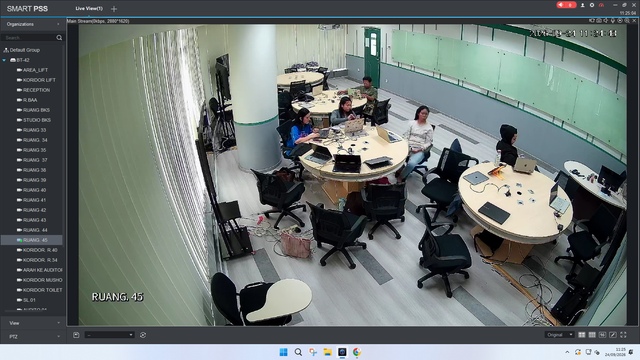Open the Original display ratio dropdown

coord(560,335)
